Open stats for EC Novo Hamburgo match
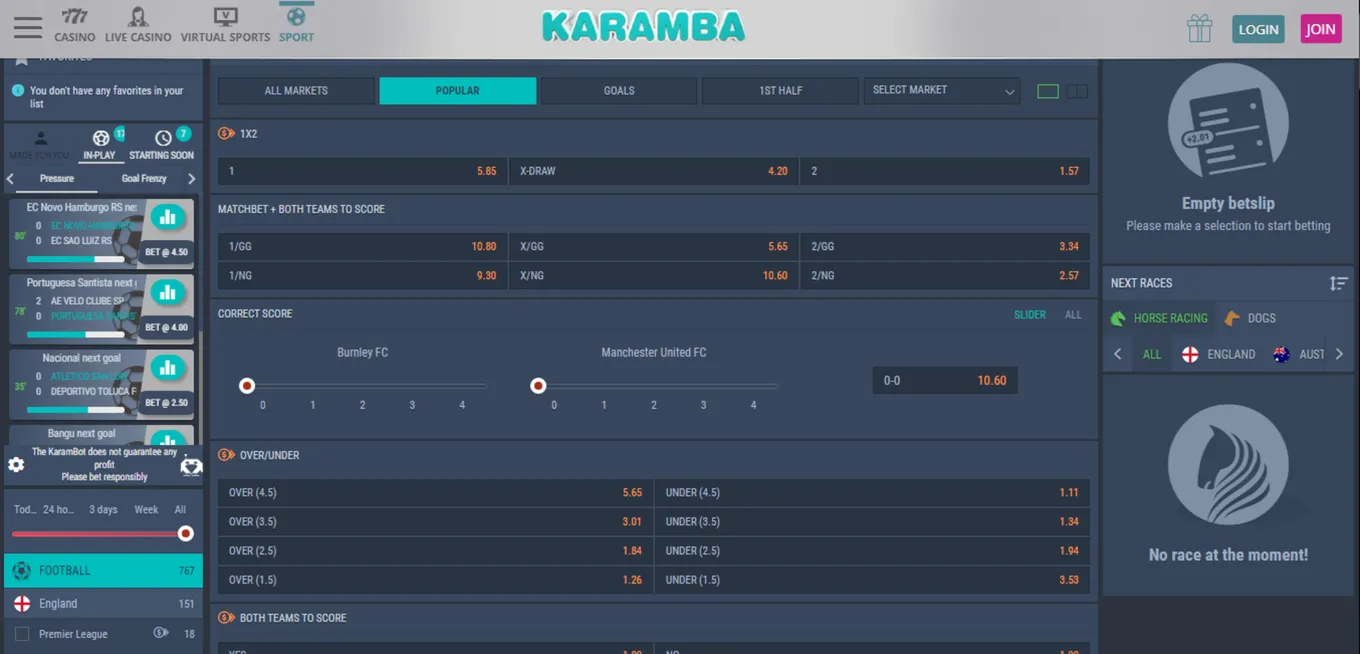 (168, 217)
